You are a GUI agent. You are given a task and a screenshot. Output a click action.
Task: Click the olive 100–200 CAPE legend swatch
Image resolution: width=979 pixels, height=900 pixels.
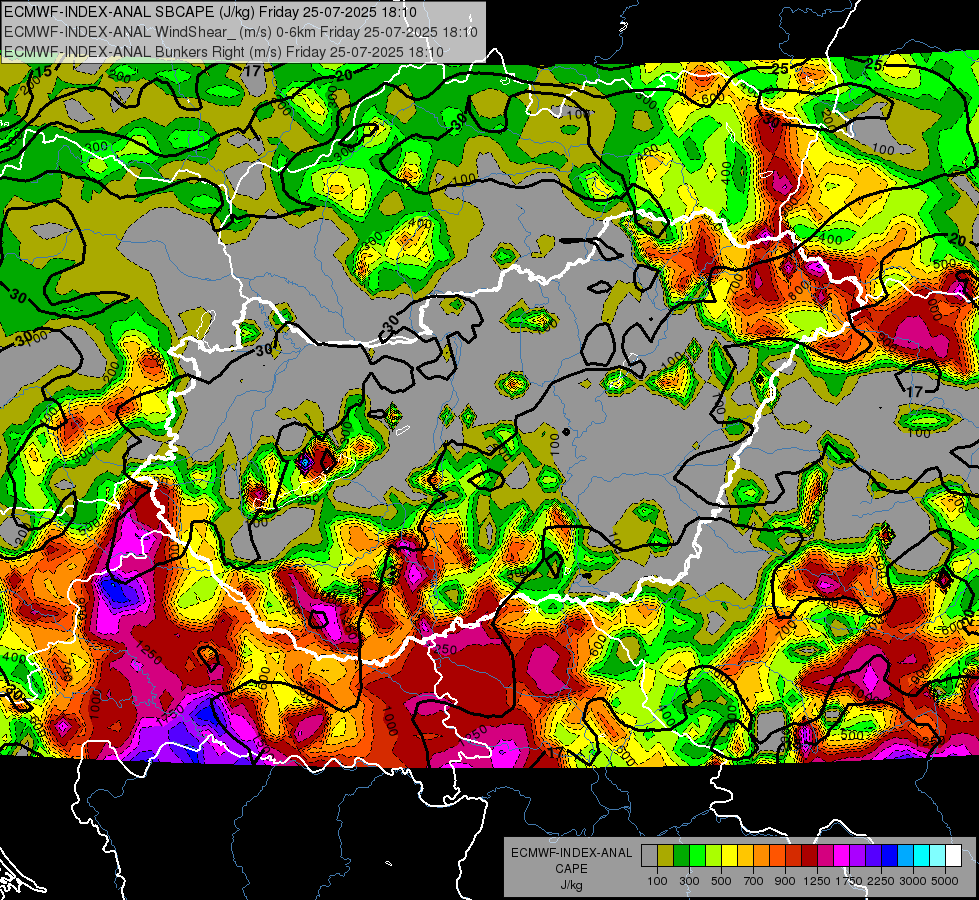tap(666, 856)
